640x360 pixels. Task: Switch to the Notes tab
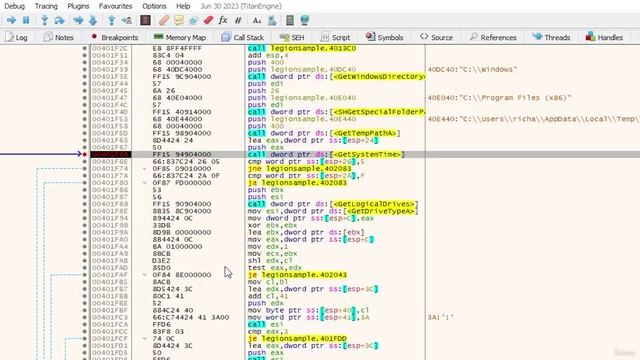pos(59,37)
